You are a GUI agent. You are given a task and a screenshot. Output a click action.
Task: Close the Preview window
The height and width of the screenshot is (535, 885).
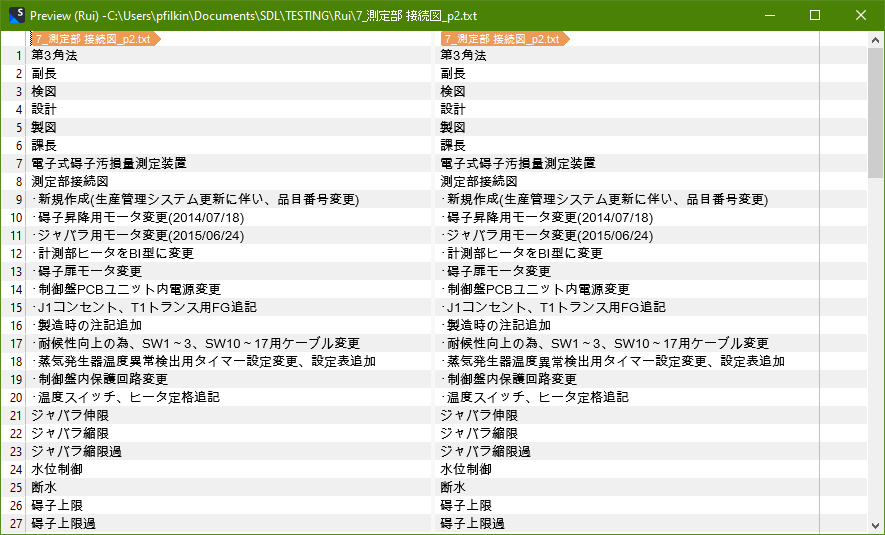pos(860,16)
